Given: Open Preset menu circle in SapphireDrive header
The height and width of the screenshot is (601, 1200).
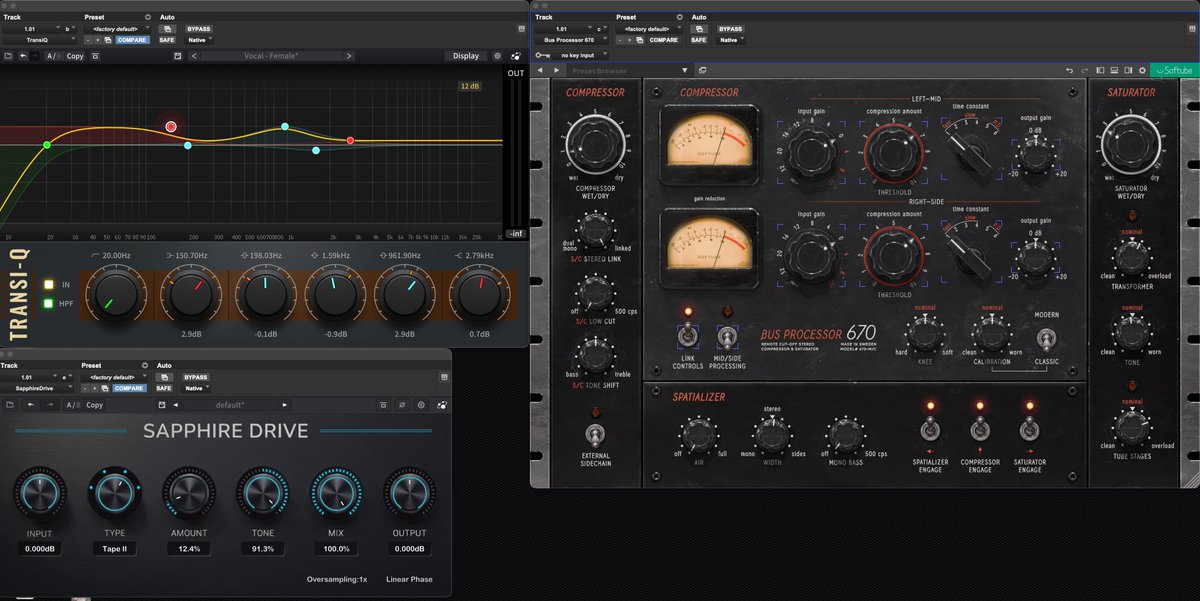Looking at the screenshot, I should click(145, 365).
